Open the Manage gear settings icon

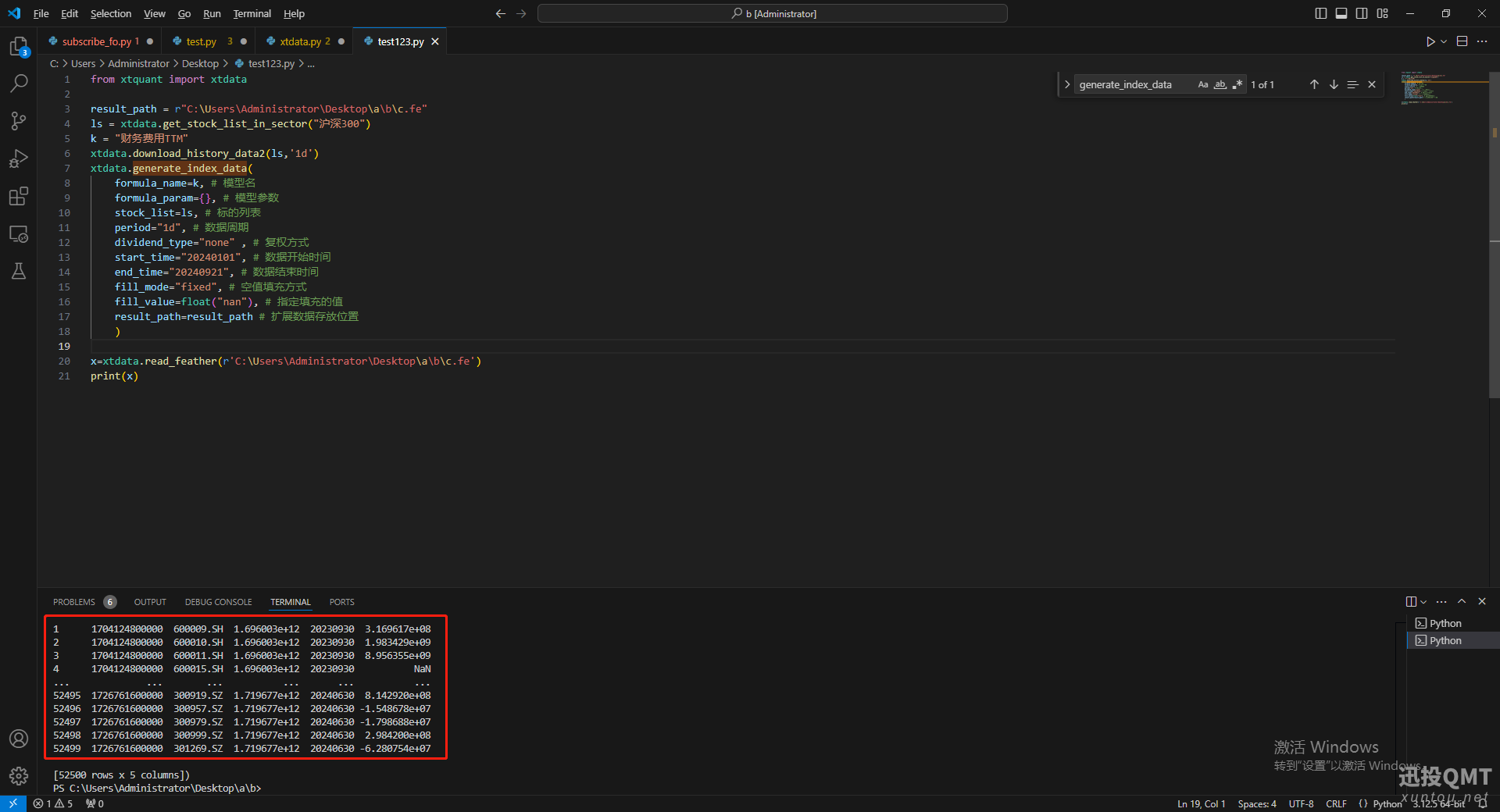point(19,776)
